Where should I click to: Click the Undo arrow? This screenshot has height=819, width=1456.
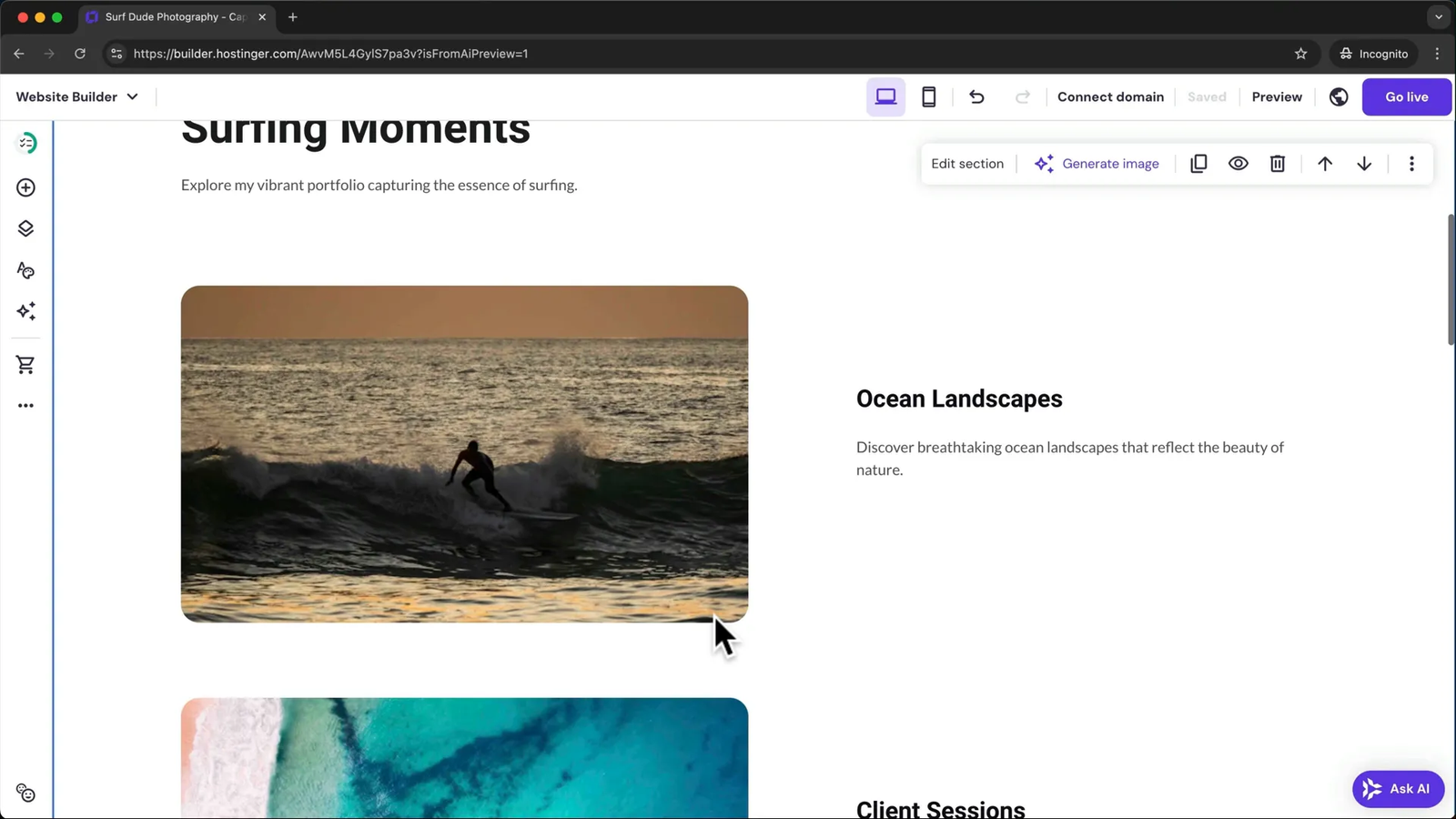(x=976, y=97)
